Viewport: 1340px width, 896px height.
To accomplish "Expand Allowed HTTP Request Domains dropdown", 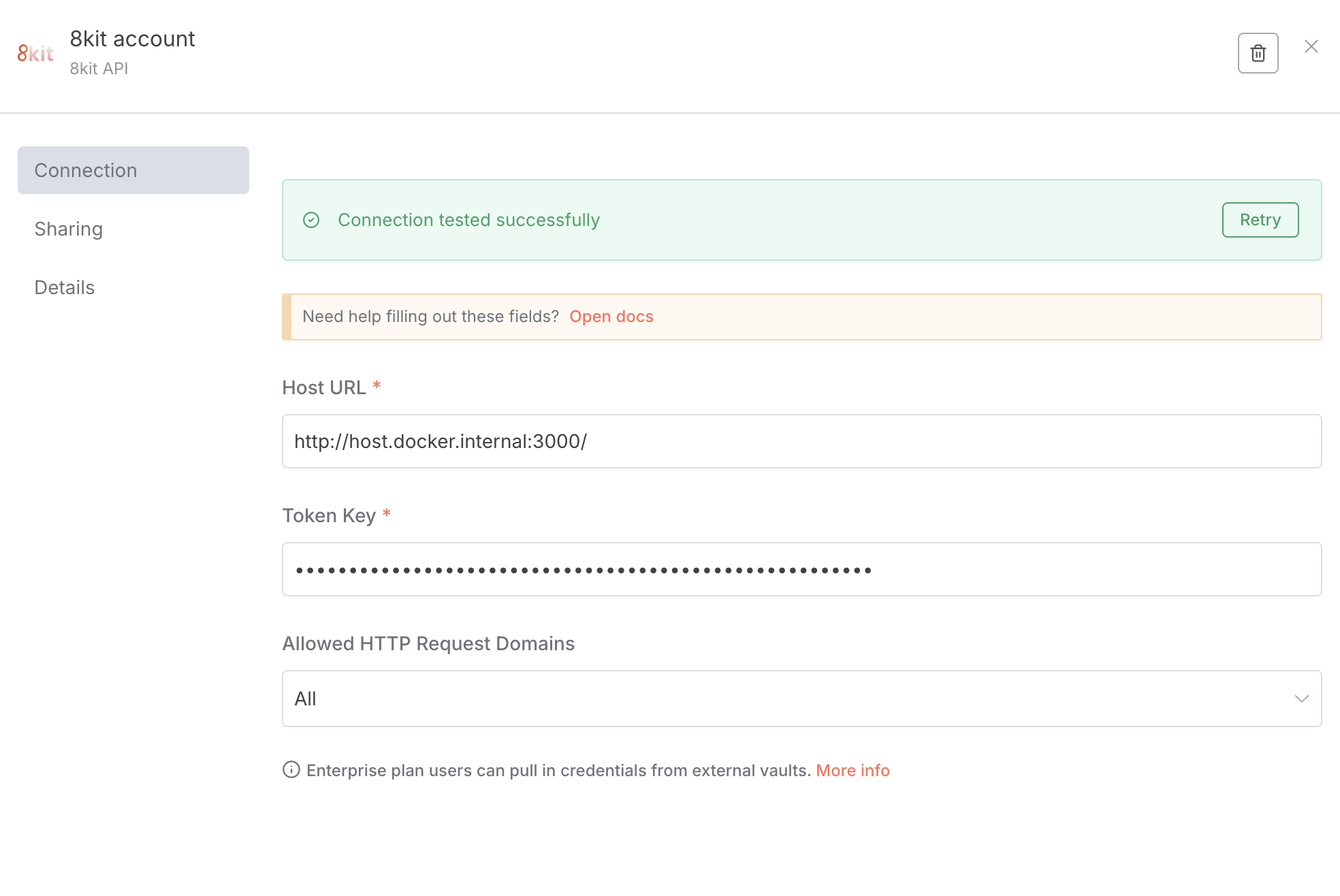I will pyautogui.click(x=802, y=699).
